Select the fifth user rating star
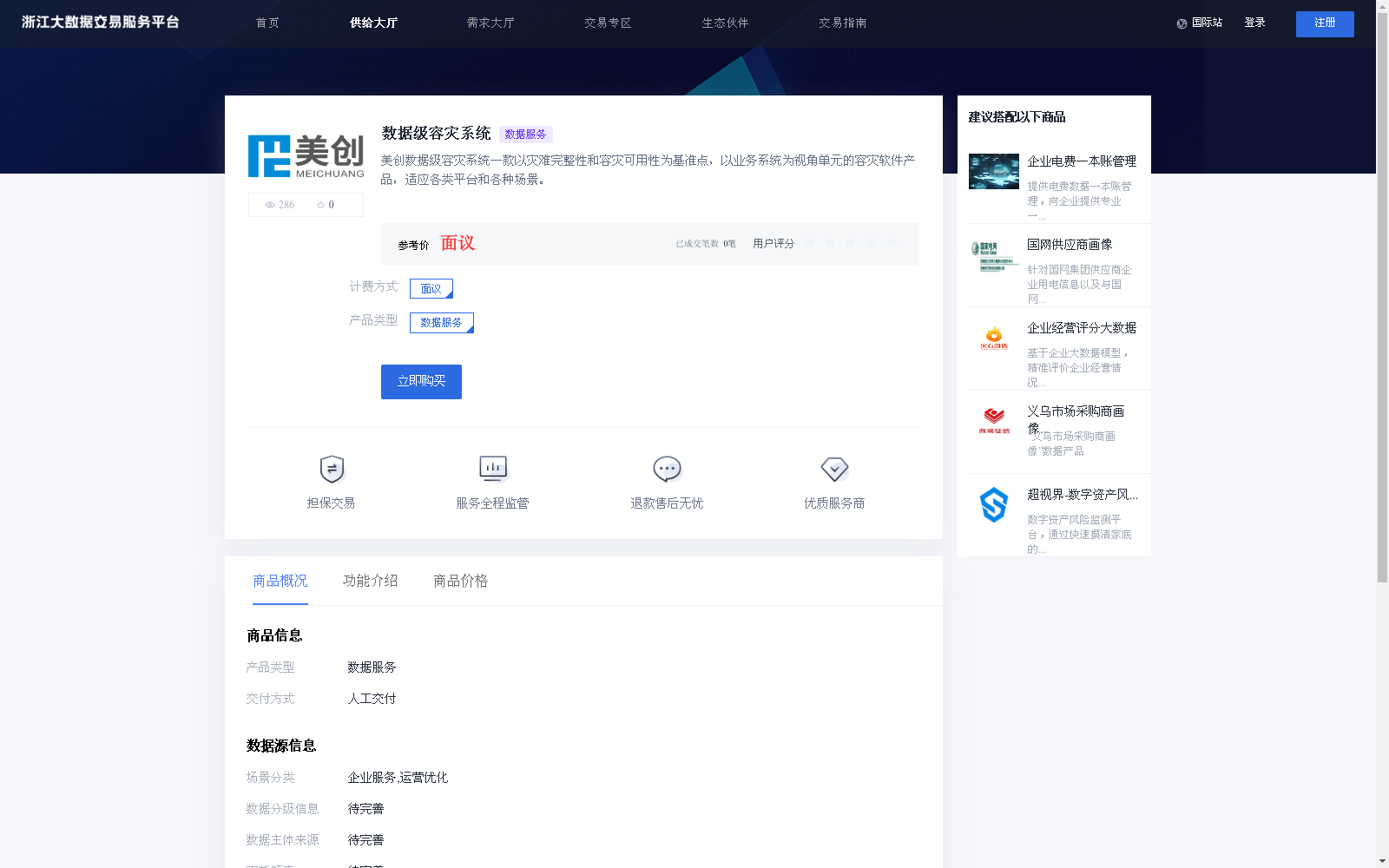This screenshot has width=1389, height=868. [x=892, y=243]
